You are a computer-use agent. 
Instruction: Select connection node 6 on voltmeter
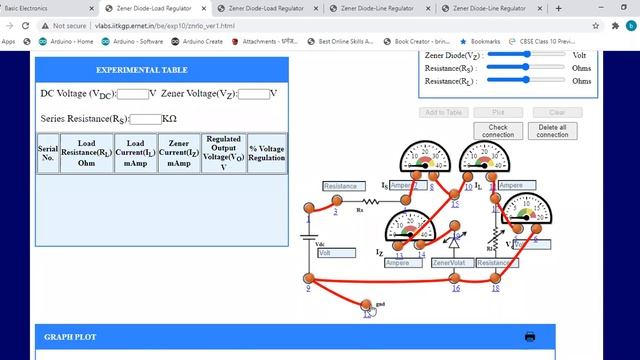[x=536, y=229]
